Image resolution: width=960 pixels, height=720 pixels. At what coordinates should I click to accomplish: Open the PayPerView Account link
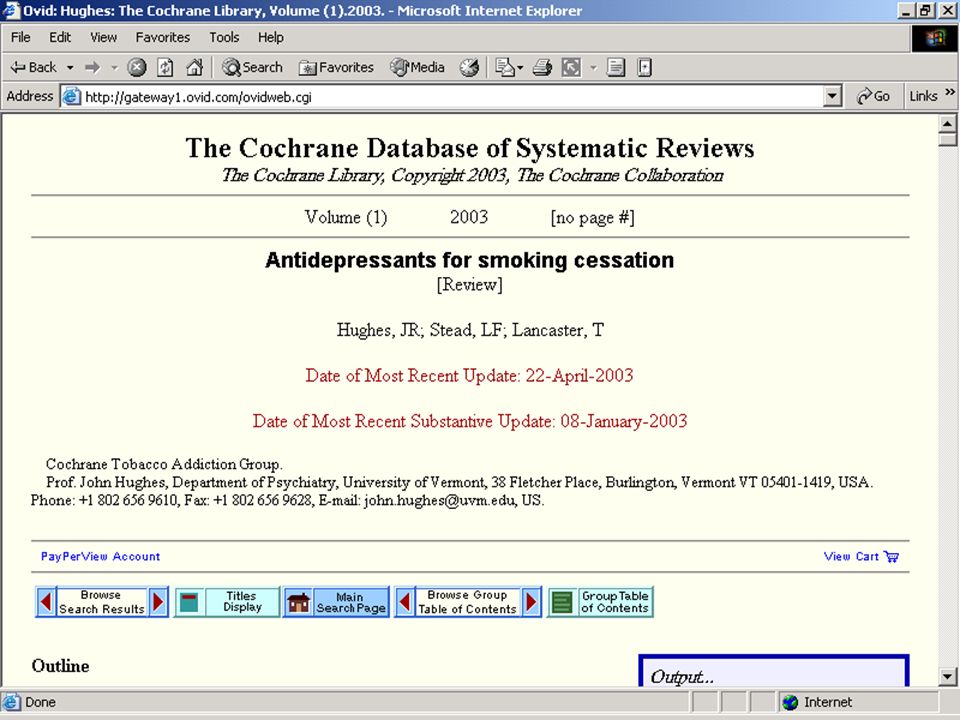click(x=100, y=557)
